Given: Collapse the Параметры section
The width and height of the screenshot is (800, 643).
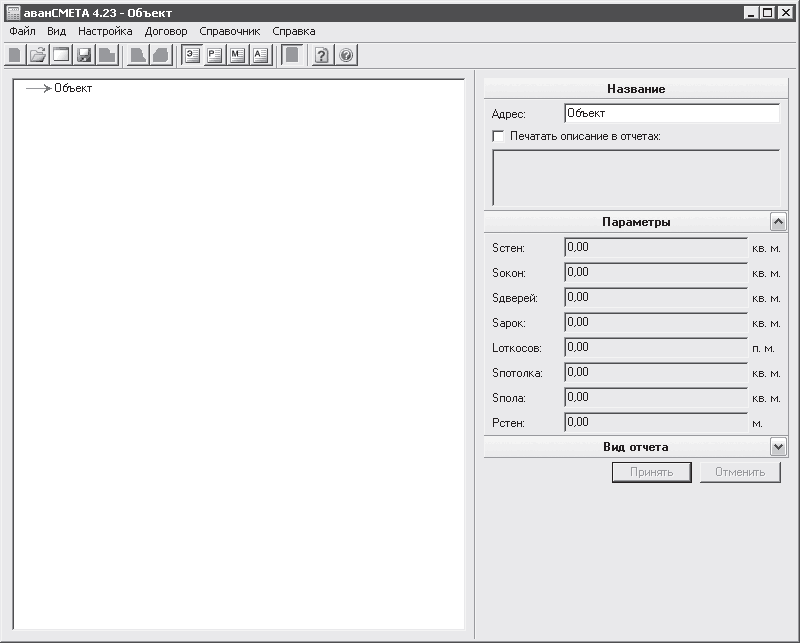Looking at the screenshot, I should 778,222.
